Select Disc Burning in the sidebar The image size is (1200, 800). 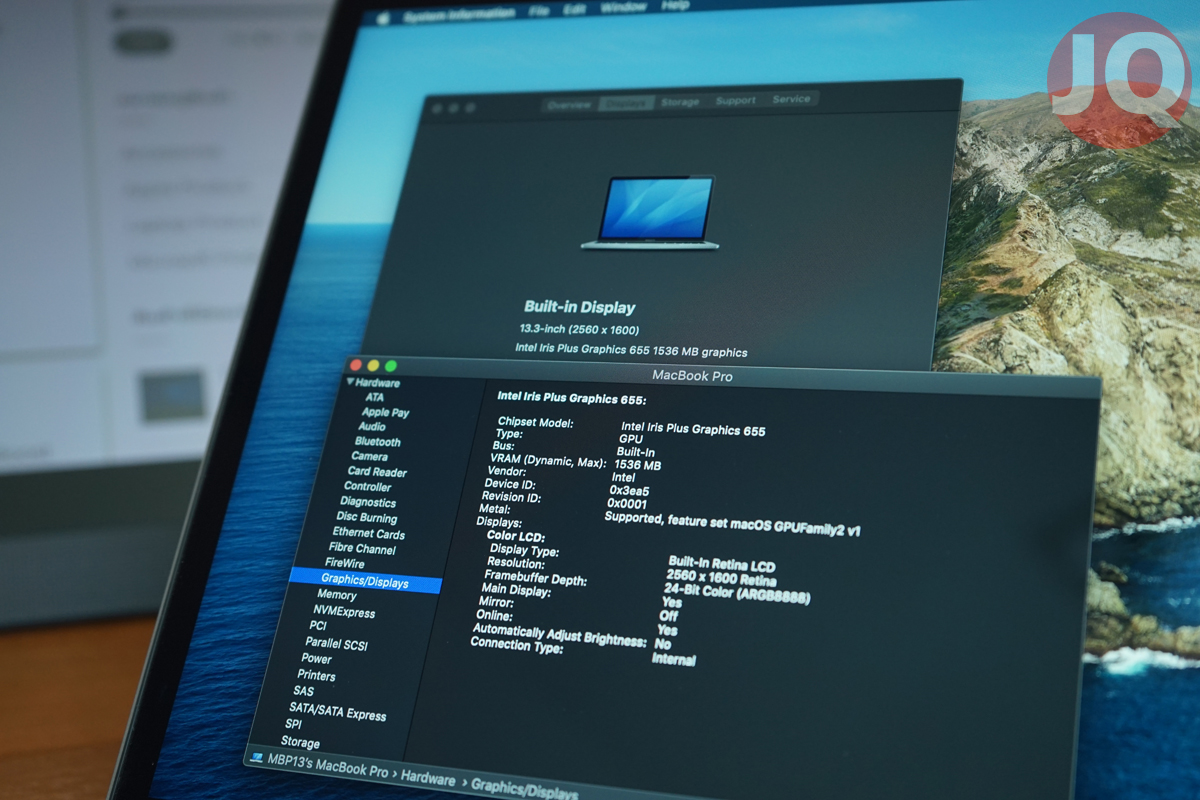[x=366, y=518]
